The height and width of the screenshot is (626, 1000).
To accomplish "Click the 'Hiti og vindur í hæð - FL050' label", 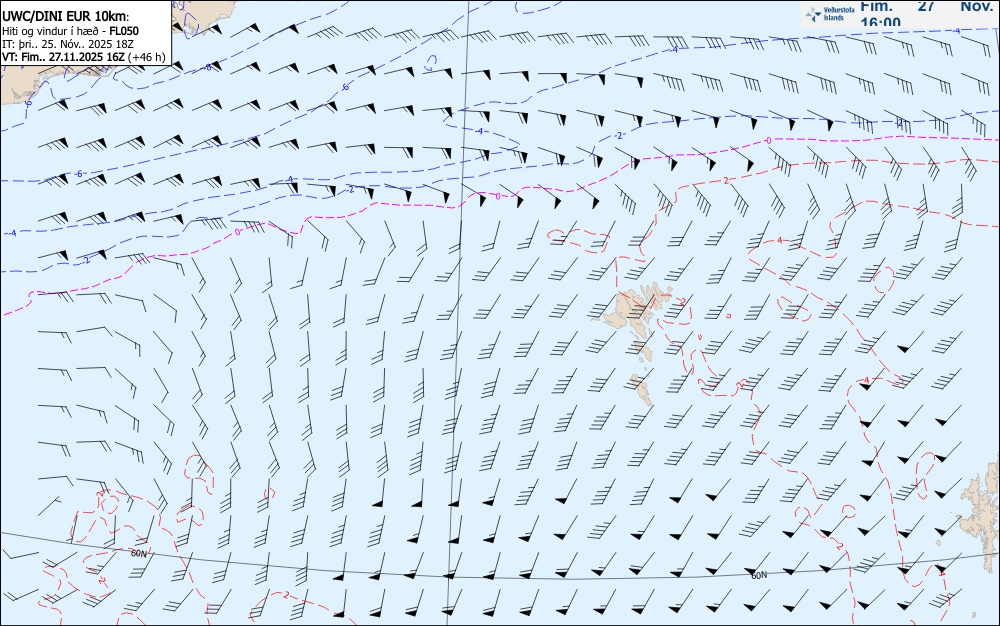I will point(70,31).
